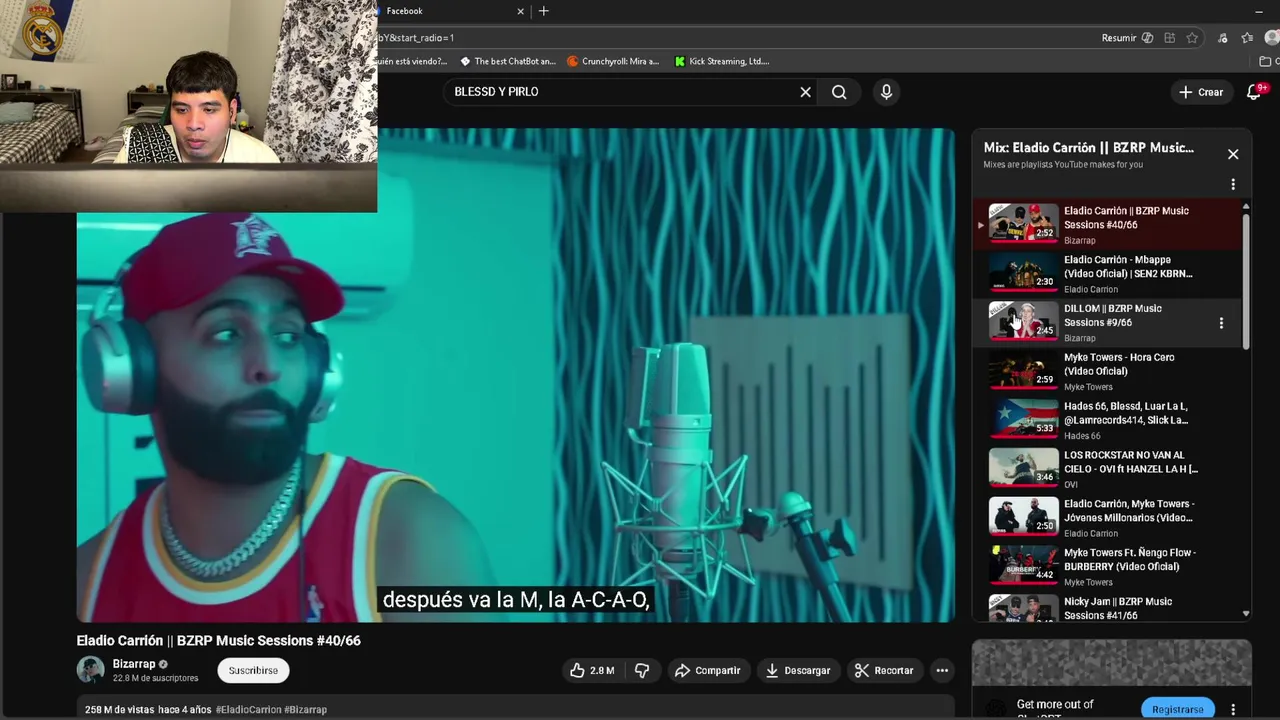Open options menu for DILLOM row
This screenshot has width=1280, height=720.
[1221, 323]
